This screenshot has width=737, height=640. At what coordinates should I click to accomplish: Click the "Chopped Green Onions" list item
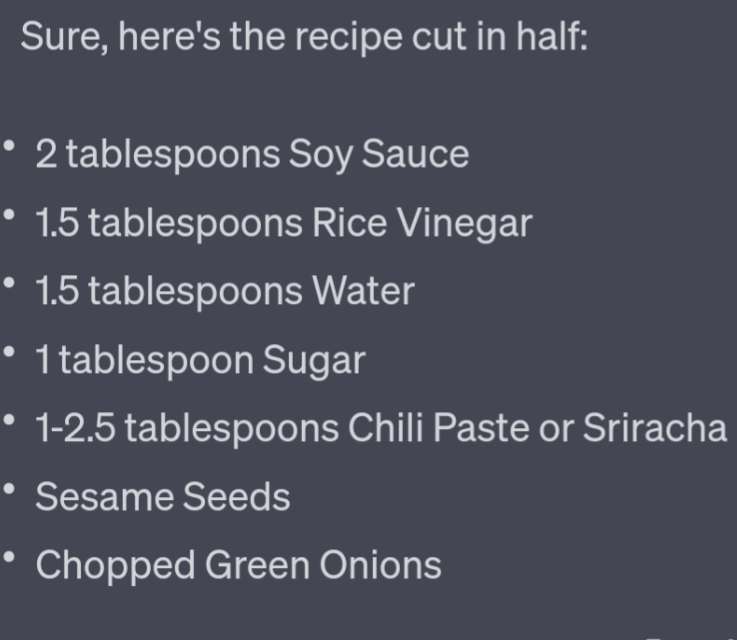point(238,565)
